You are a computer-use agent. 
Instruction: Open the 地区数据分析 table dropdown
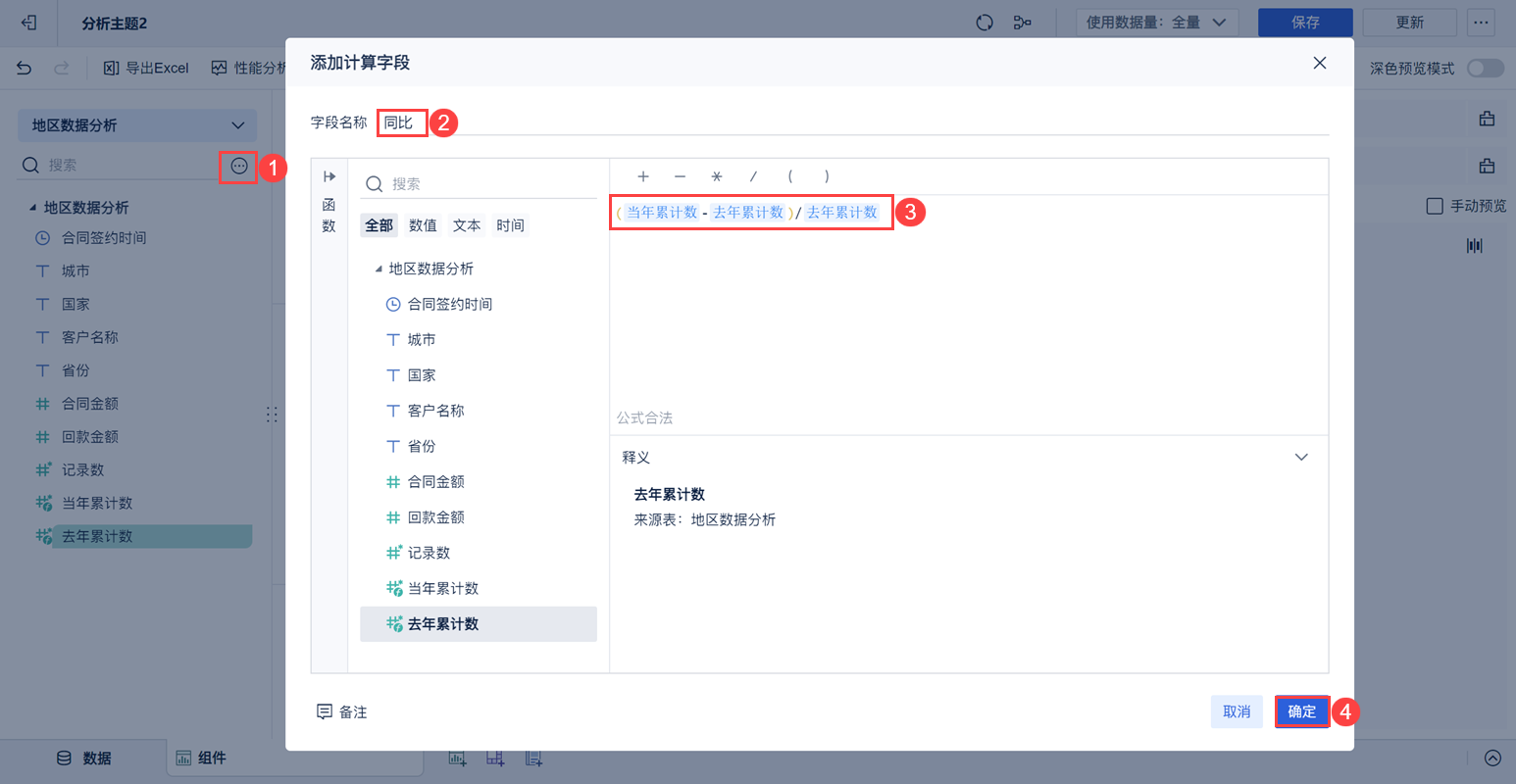point(137,125)
